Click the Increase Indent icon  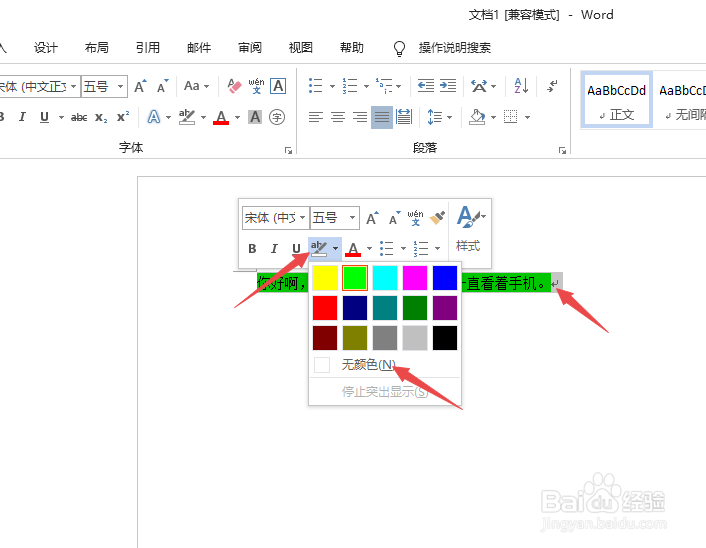[448, 86]
